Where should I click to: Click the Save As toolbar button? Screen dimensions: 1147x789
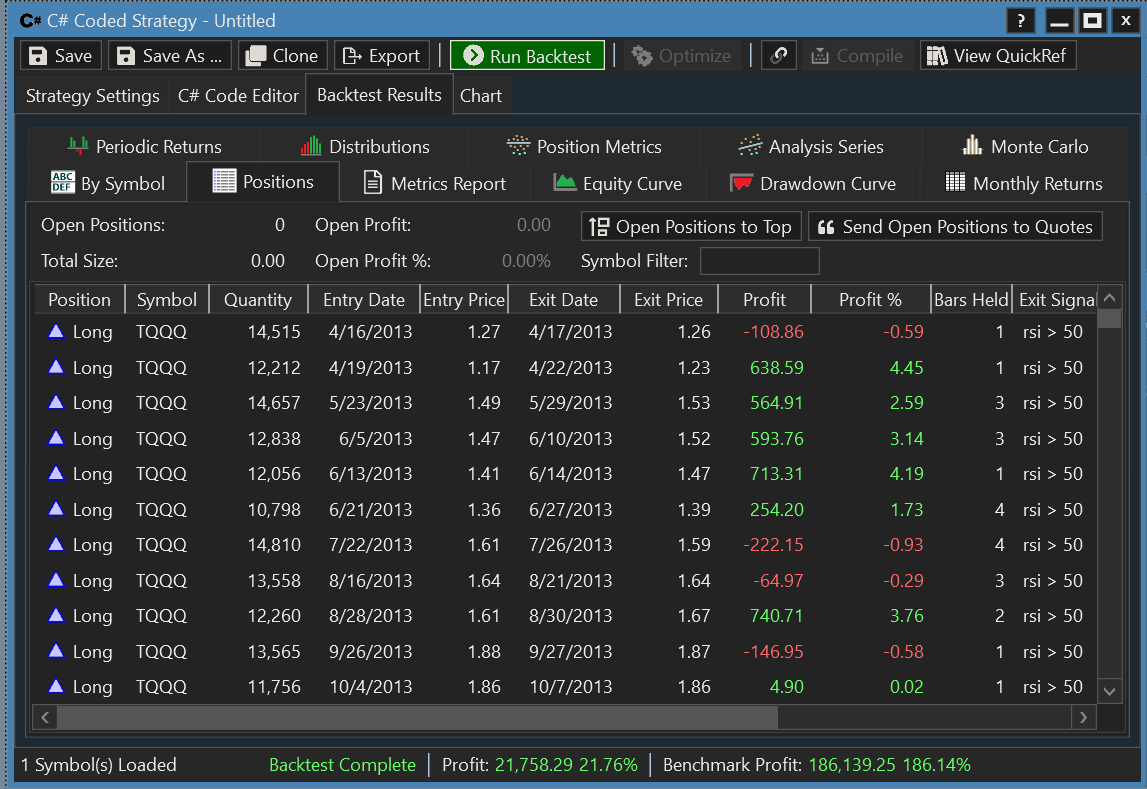(x=170, y=56)
